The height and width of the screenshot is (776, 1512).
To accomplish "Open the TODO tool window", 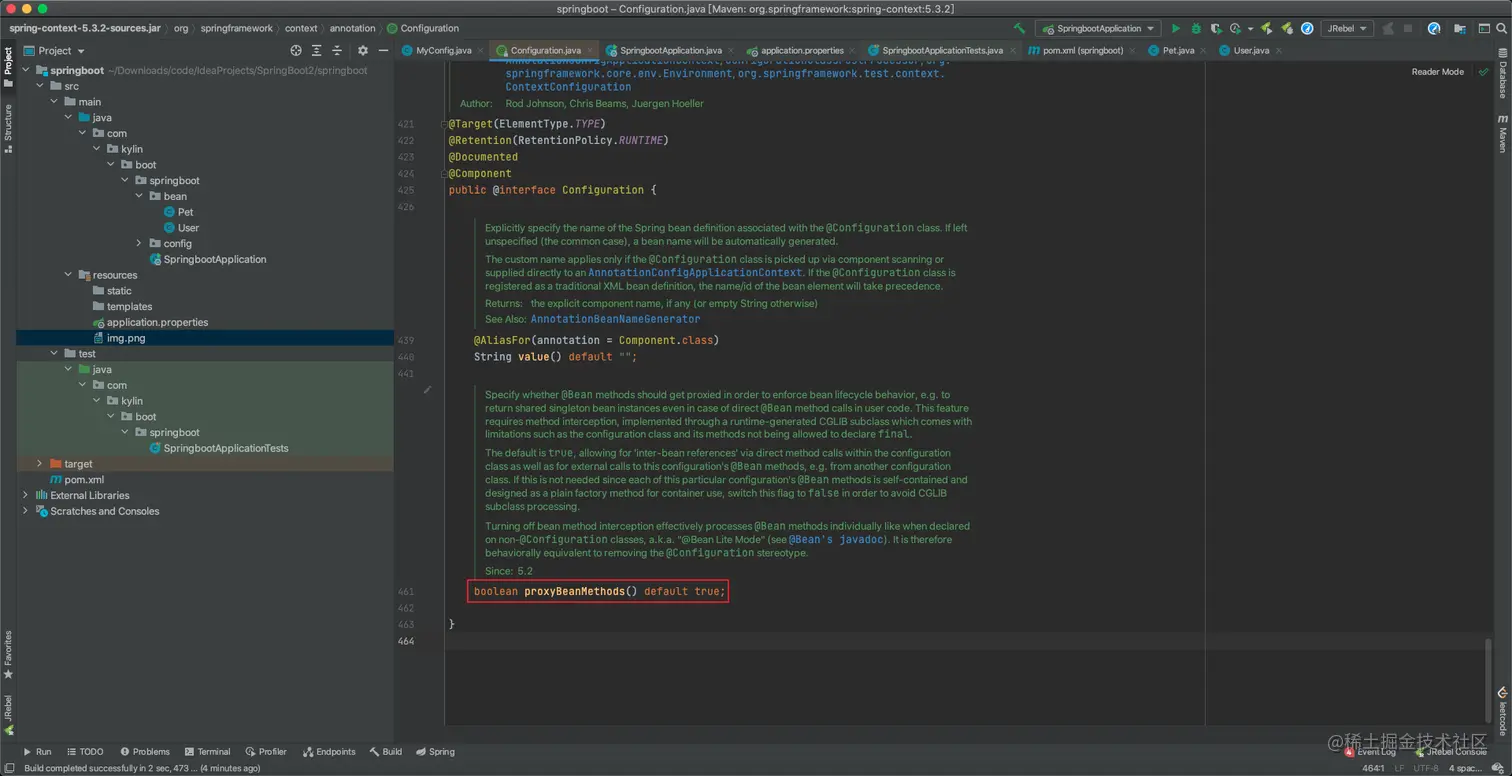I will [85, 752].
